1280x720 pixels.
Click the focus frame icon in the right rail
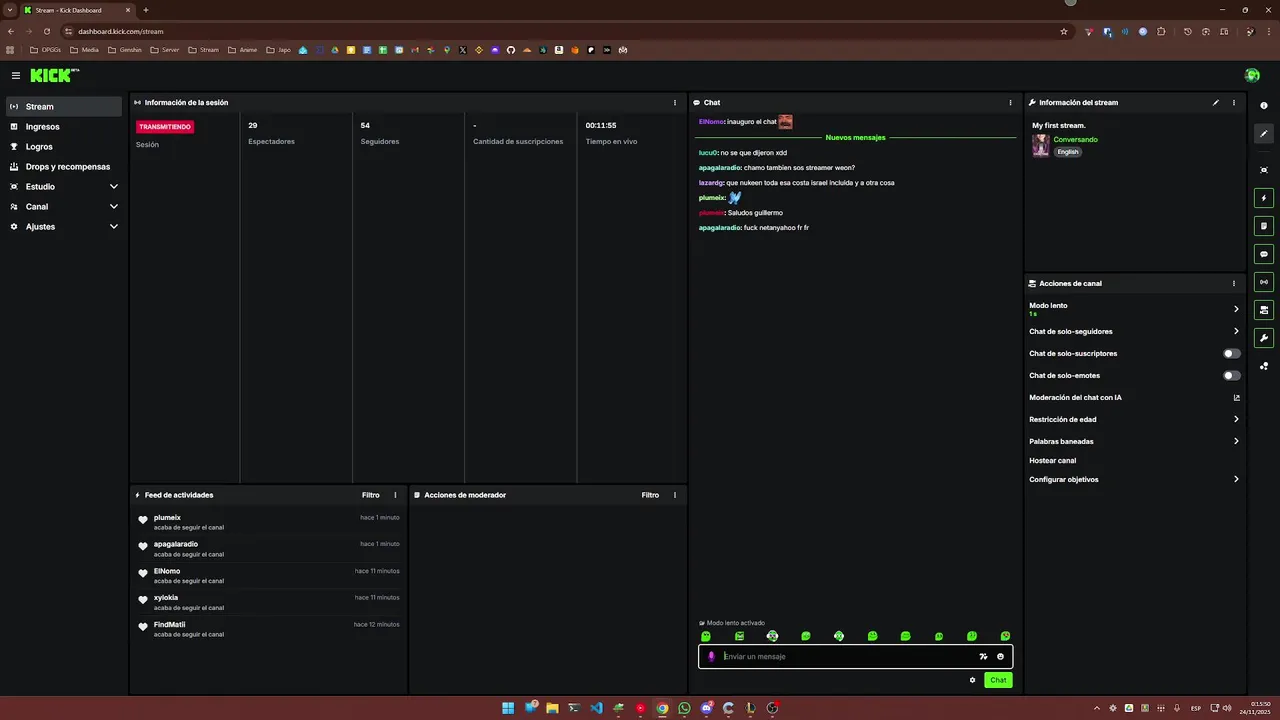1264,170
